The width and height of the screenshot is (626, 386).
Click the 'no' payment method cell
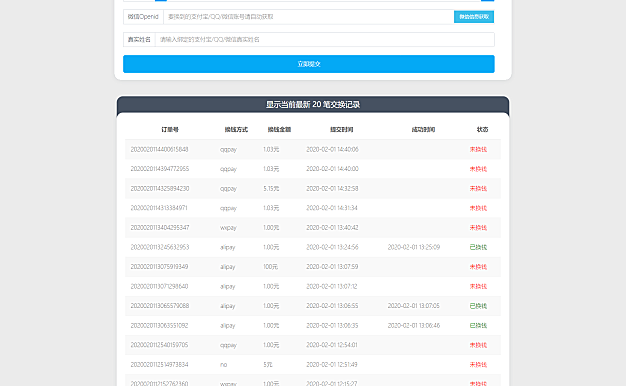(x=224, y=364)
